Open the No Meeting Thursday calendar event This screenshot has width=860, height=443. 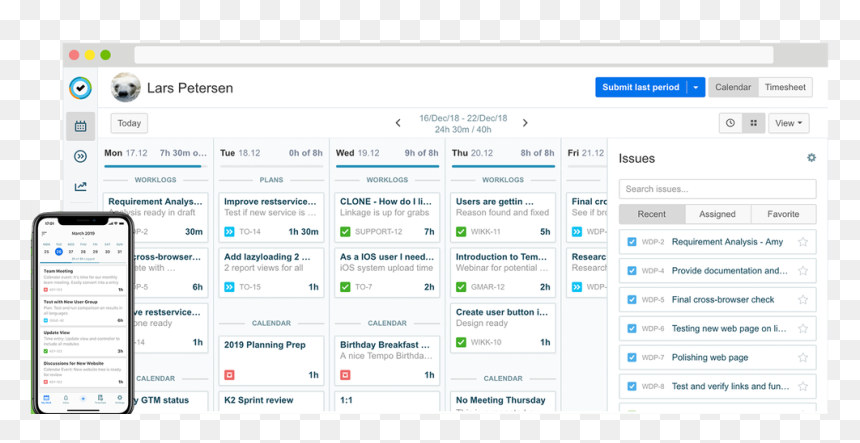[503, 401]
